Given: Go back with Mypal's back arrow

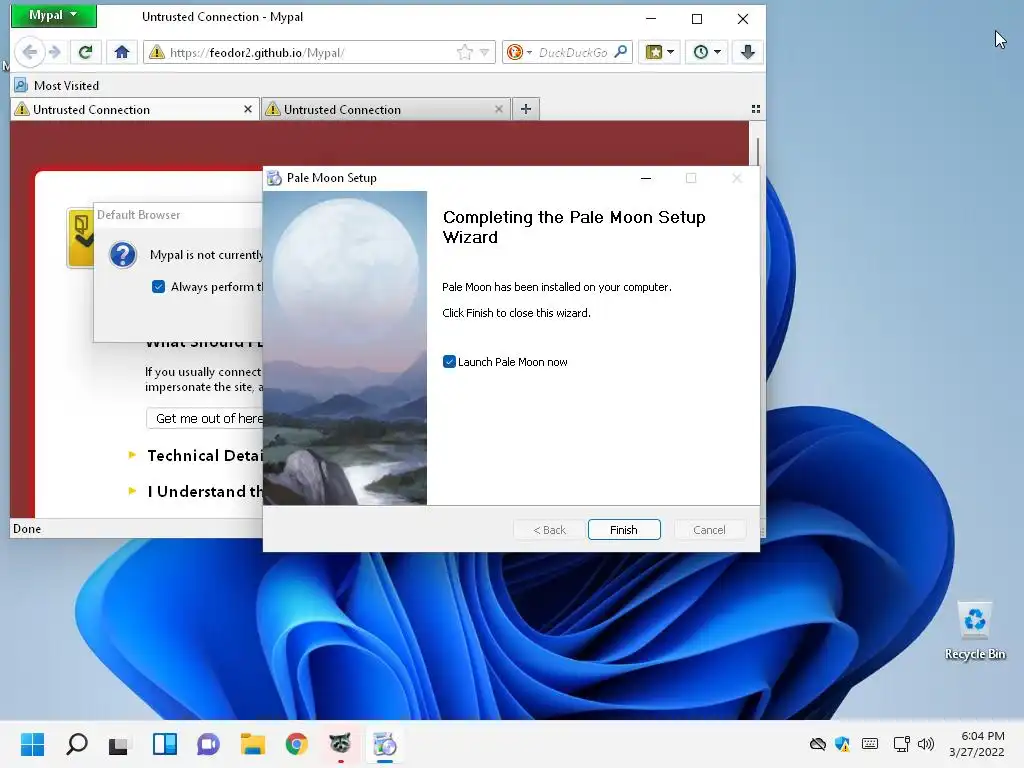Looking at the screenshot, I should point(29,52).
